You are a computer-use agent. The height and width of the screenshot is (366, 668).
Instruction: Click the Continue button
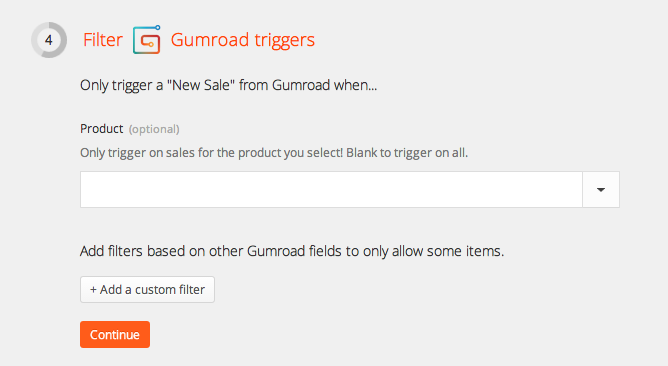pyautogui.click(x=115, y=334)
